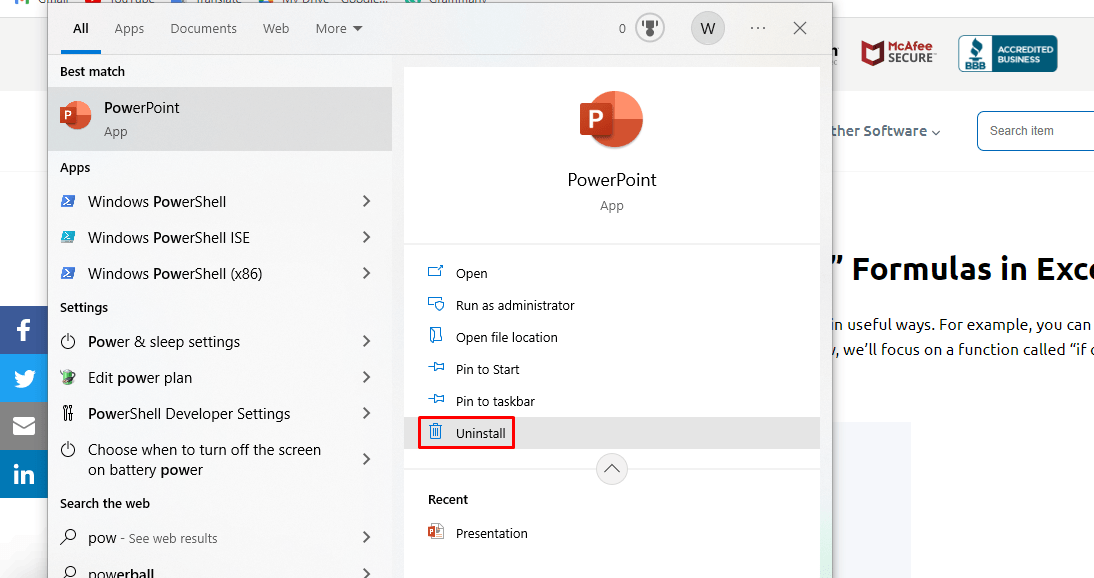Expand Windows PowerShell ISE options arrow
The image size is (1094, 578).
coord(366,238)
